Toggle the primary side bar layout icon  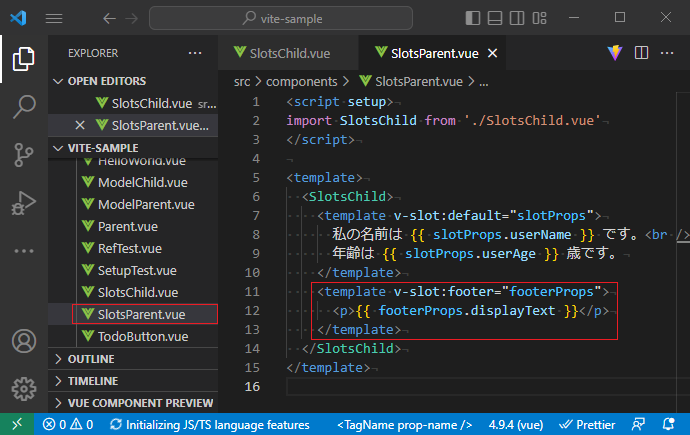(x=473, y=18)
